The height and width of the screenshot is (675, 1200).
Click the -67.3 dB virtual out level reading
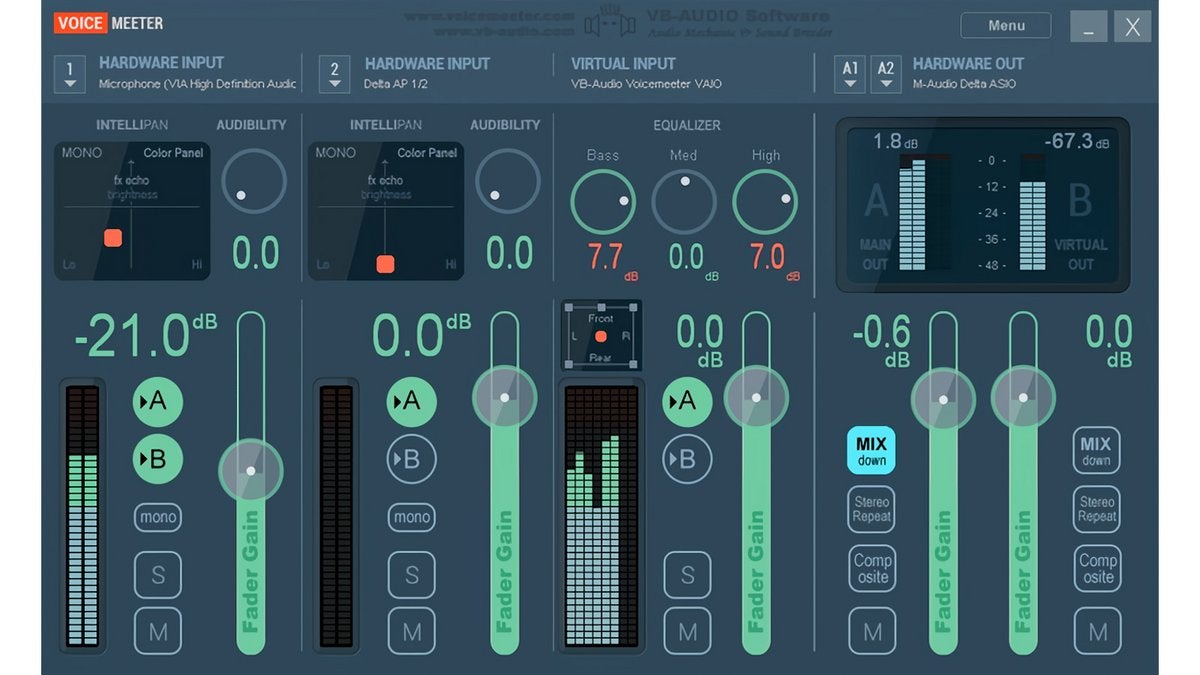click(1075, 142)
